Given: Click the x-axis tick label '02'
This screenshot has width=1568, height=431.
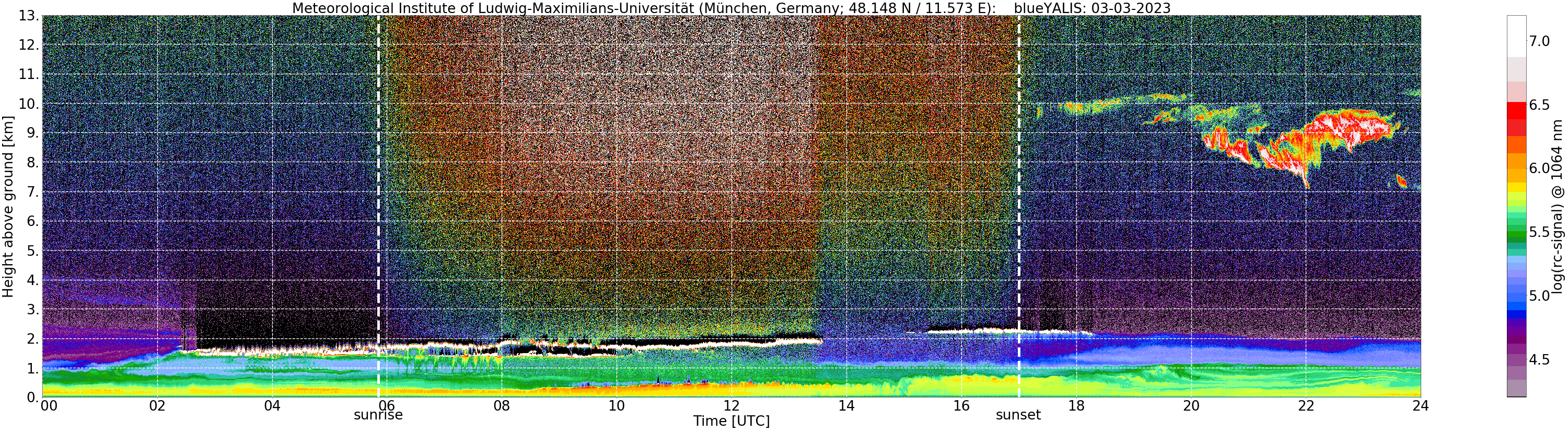Looking at the screenshot, I should click(157, 406).
